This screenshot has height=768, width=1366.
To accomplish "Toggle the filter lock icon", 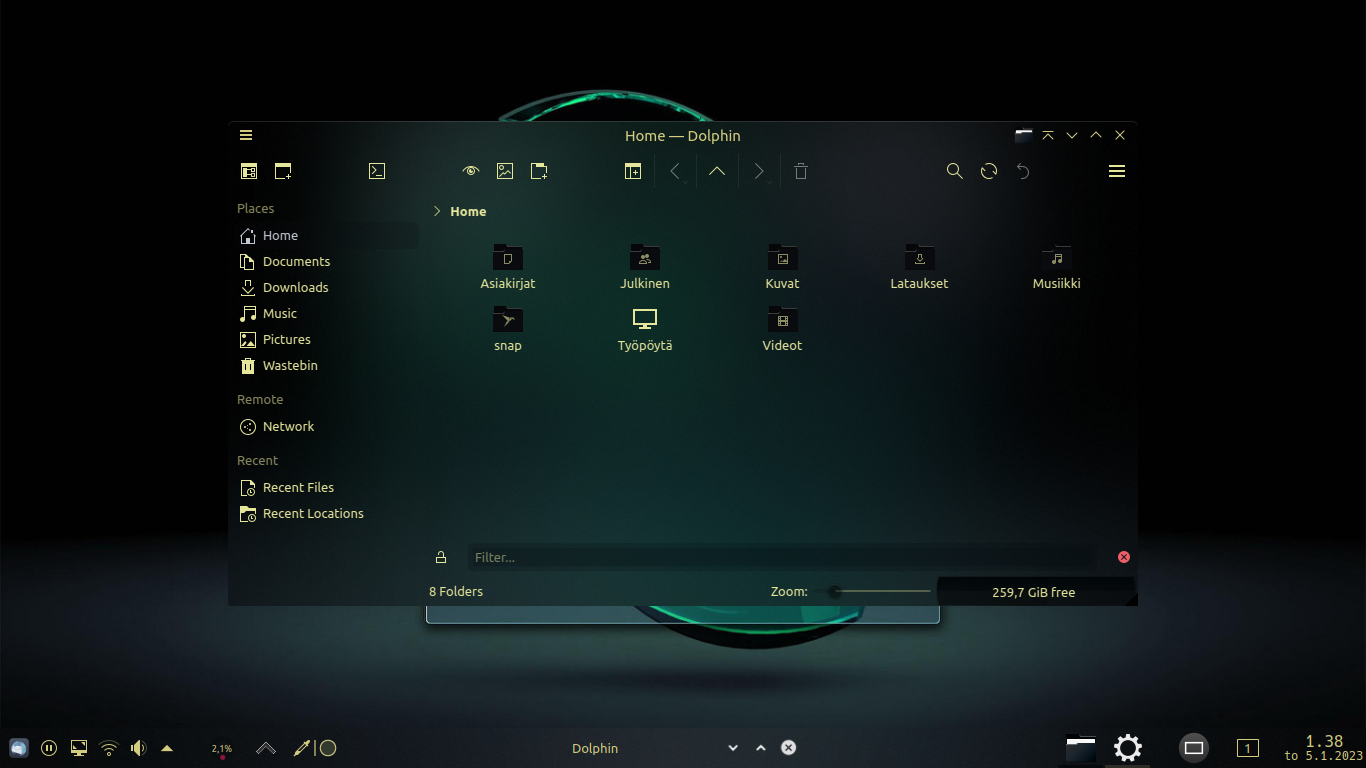I will (x=441, y=557).
